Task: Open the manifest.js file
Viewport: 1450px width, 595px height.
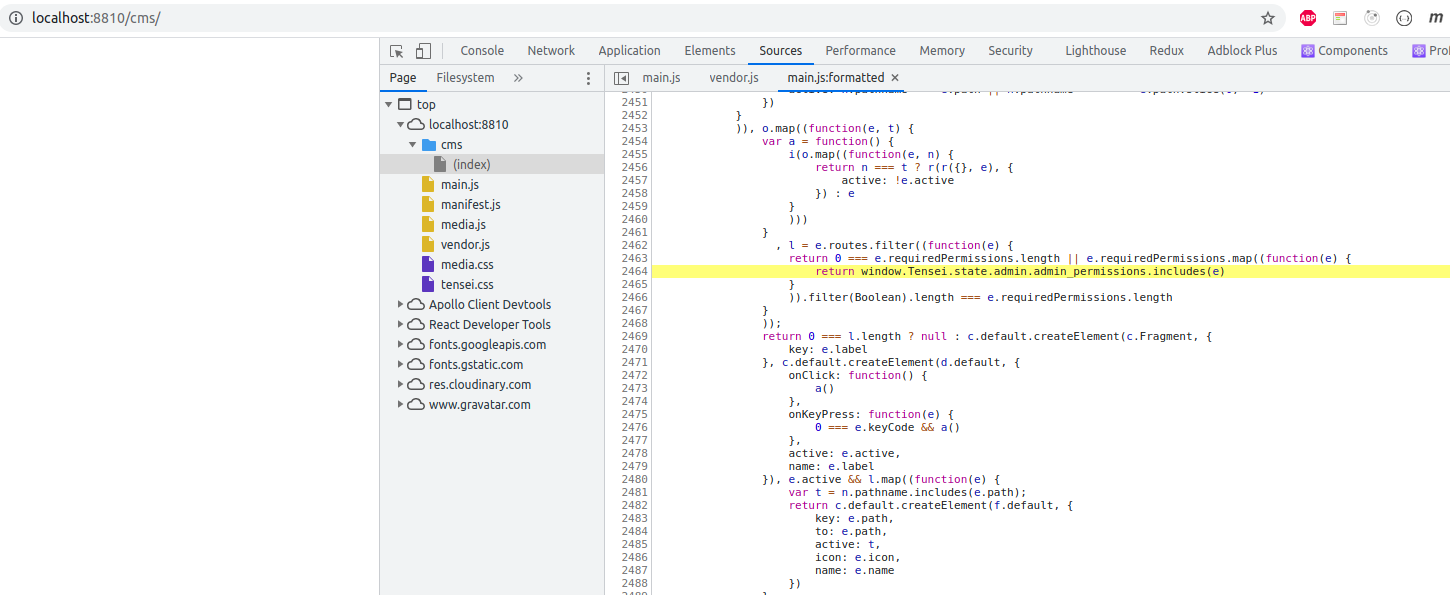Action: [468, 204]
